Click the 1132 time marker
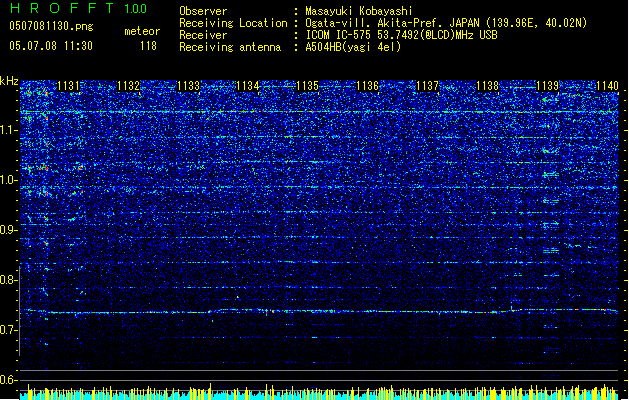 pyautogui.click(x=128, y=86)
